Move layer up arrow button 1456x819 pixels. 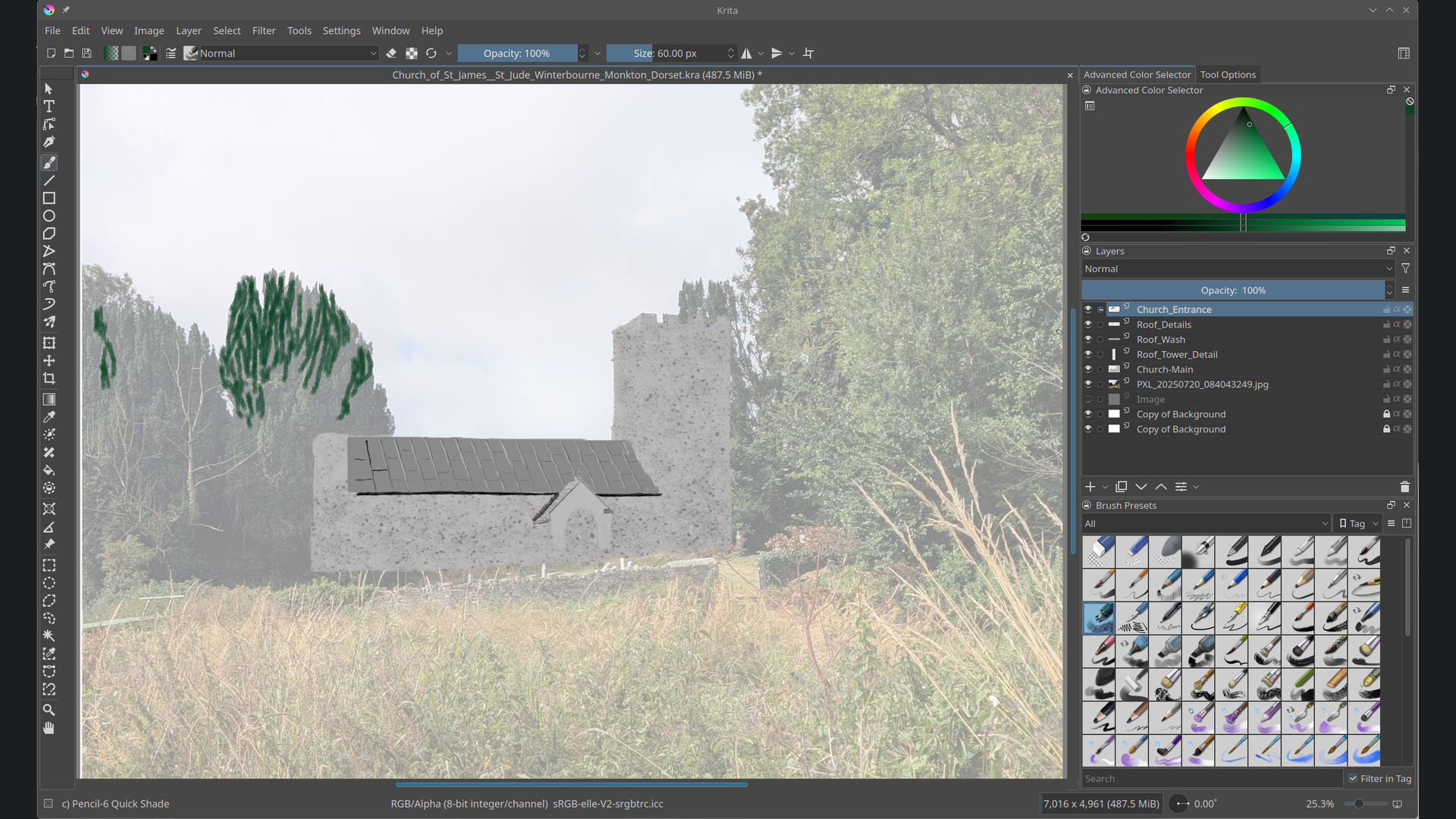[x=1161, y=487]
